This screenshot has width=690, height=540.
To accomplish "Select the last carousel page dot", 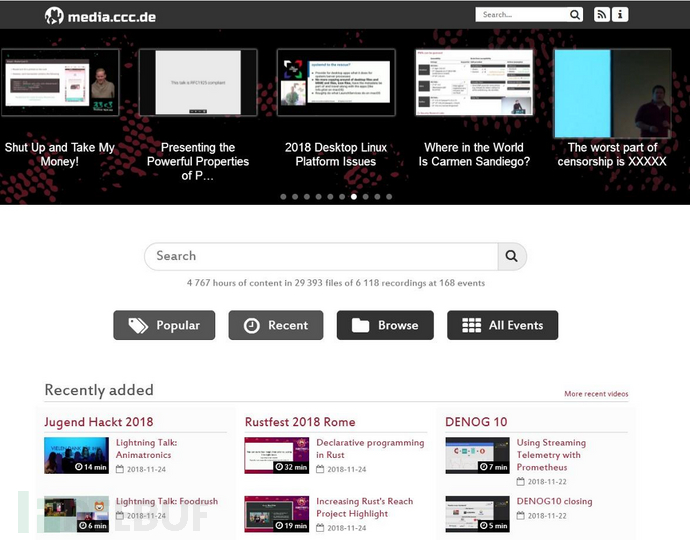I will pos(389,197).
